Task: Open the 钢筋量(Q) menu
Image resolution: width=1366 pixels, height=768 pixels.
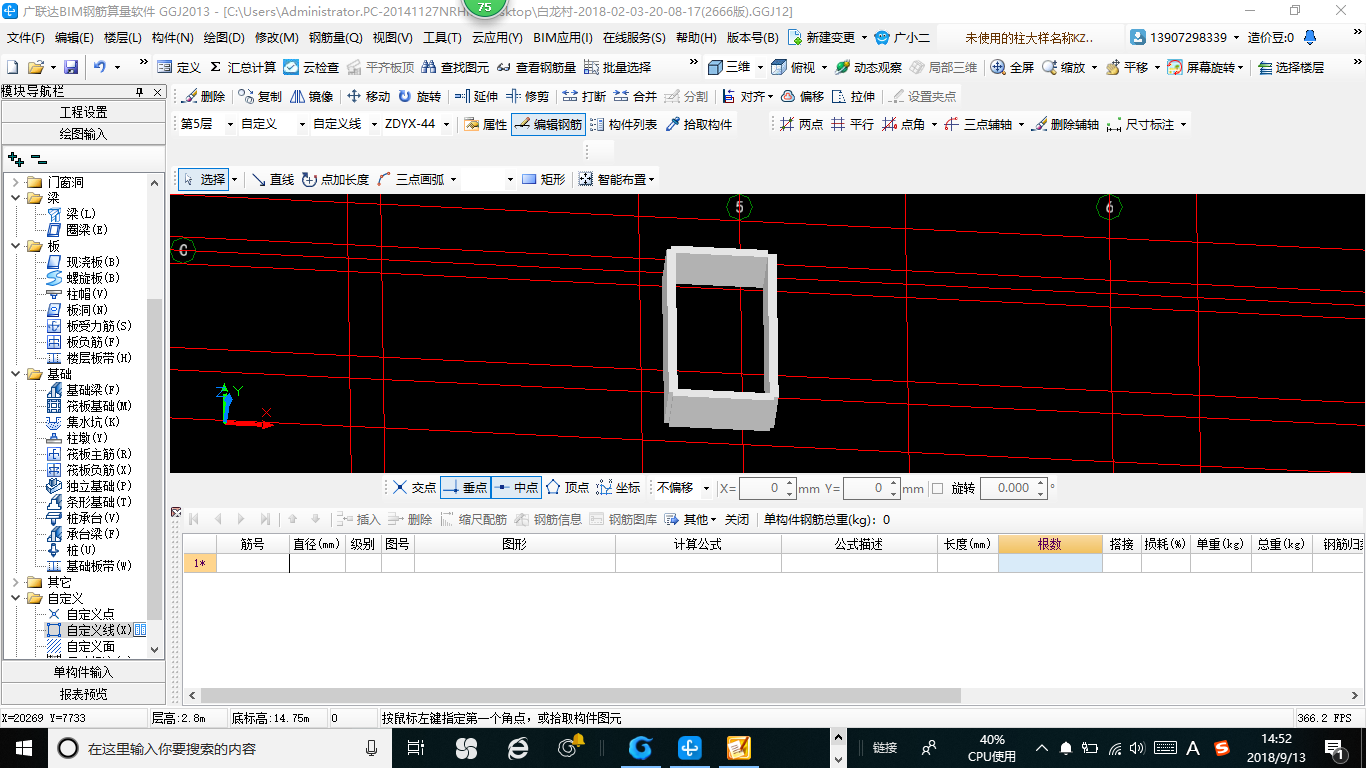Action: [x=335, y=38]
